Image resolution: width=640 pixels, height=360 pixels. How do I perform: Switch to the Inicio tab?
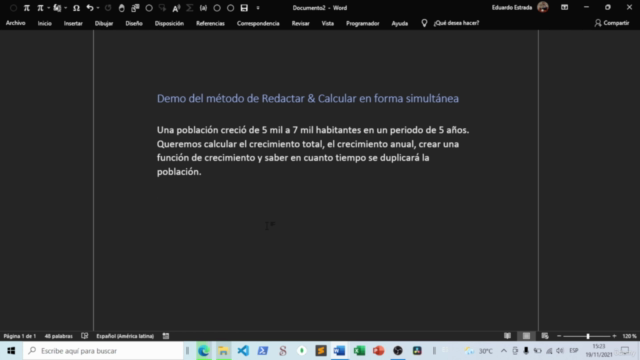point(44,23)
